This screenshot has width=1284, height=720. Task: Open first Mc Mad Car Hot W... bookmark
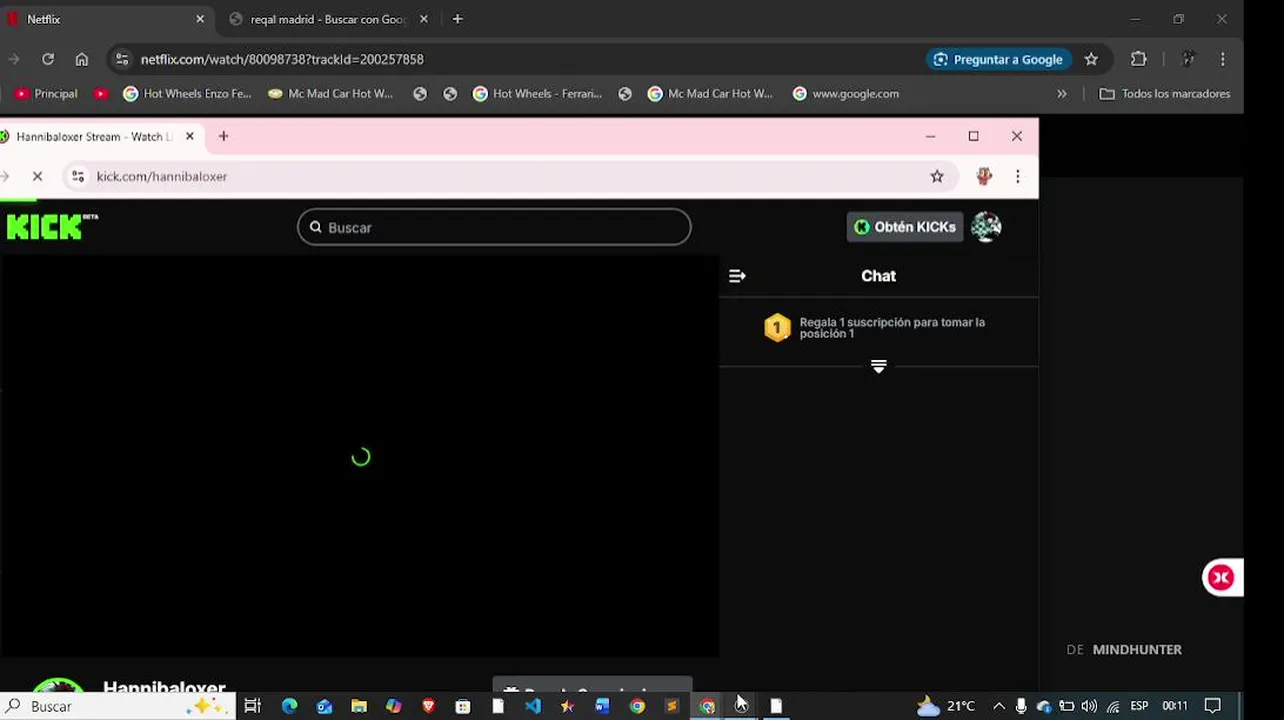pos(331,93)
